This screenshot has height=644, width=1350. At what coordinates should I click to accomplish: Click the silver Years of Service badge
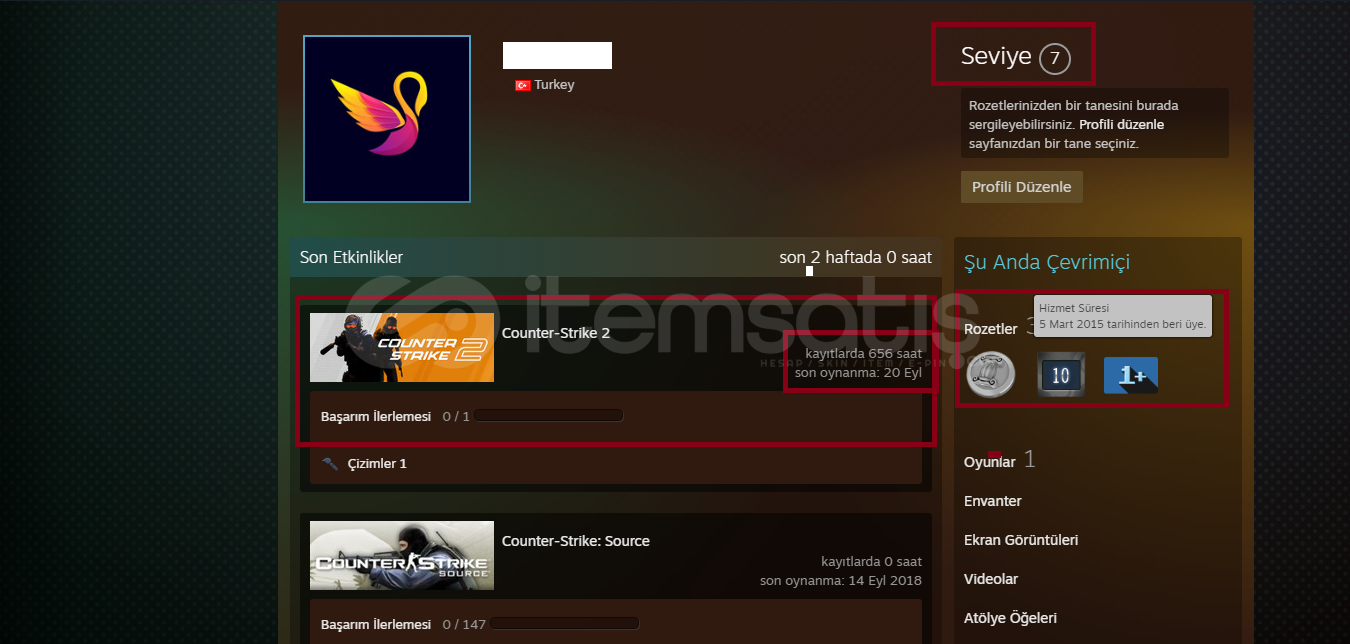pos(992,375)
